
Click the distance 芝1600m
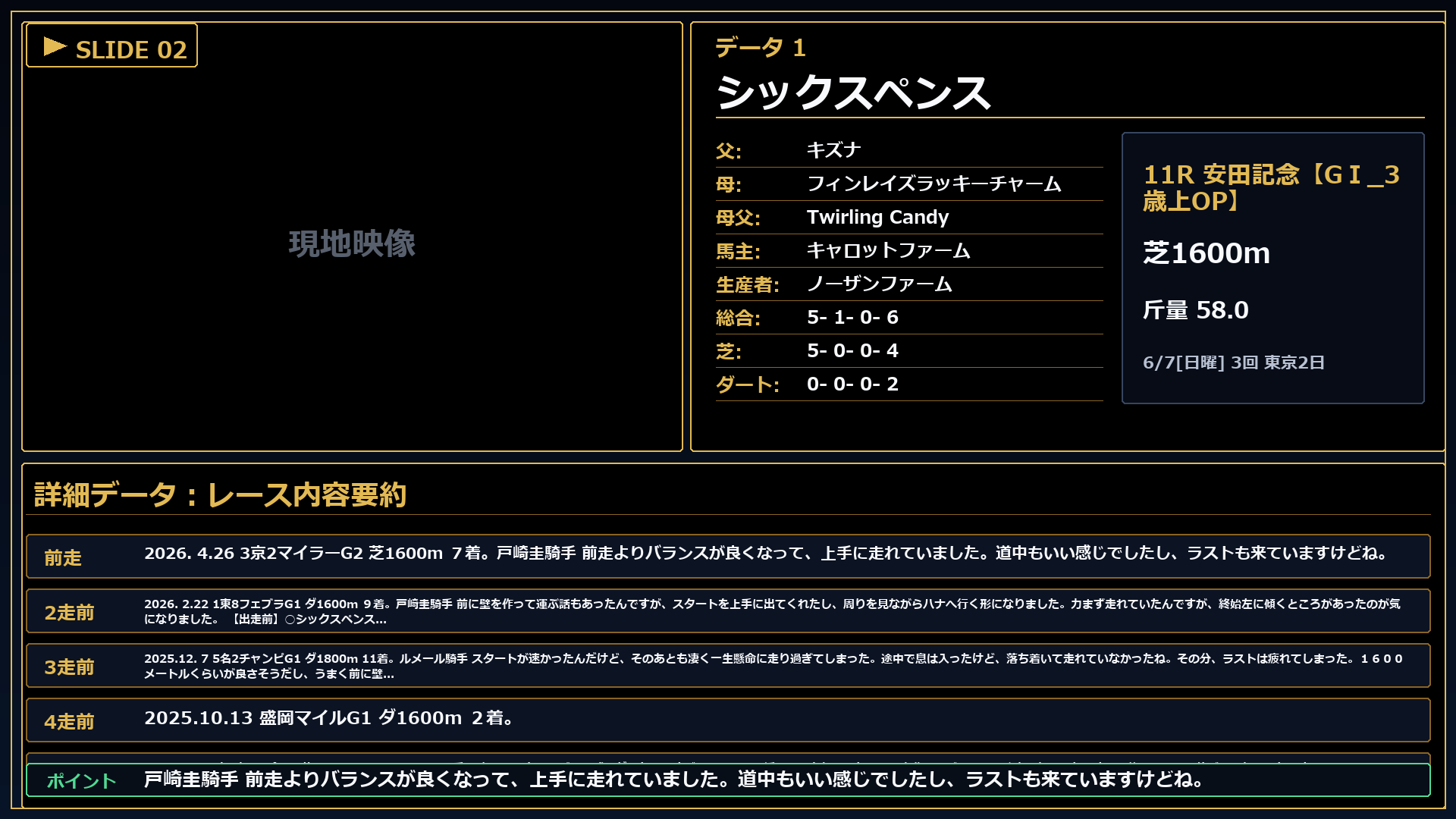[1206, 253]
